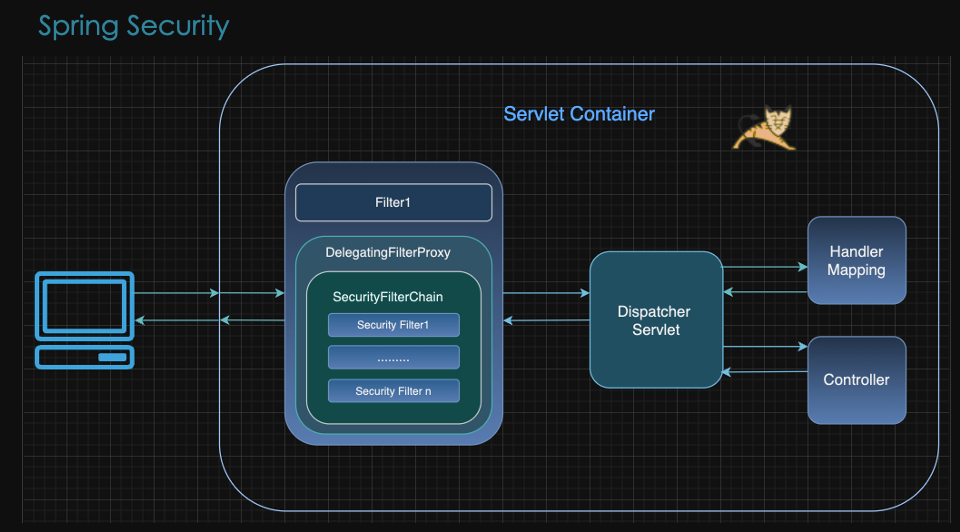The image size is (960, 532).
Task: Select the Spring Security title text
Action: (133, 26)
